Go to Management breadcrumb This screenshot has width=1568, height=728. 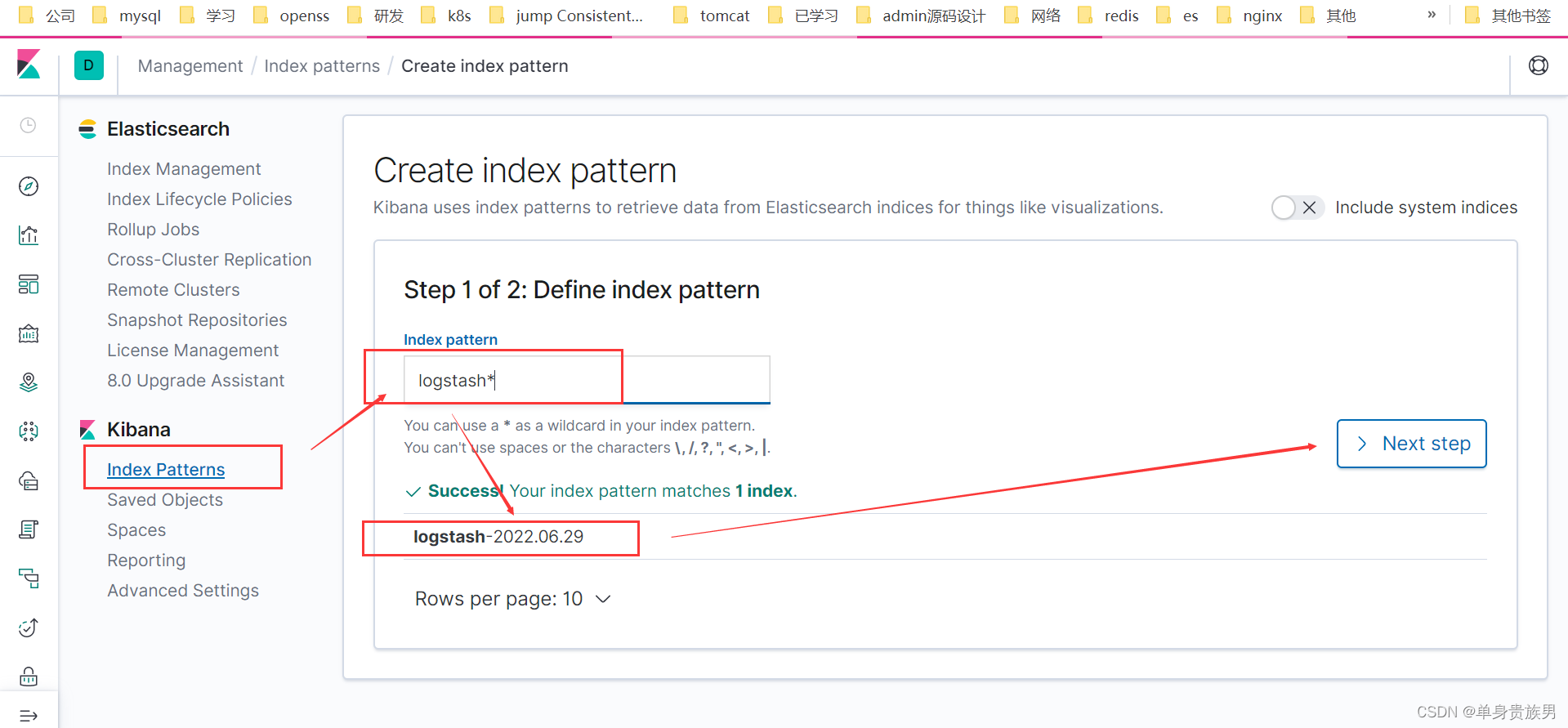point(190,66)
